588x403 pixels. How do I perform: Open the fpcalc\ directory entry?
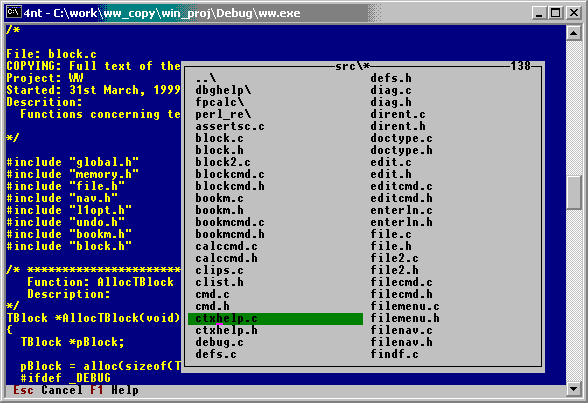pyautogui.click(x=220, y=102)
